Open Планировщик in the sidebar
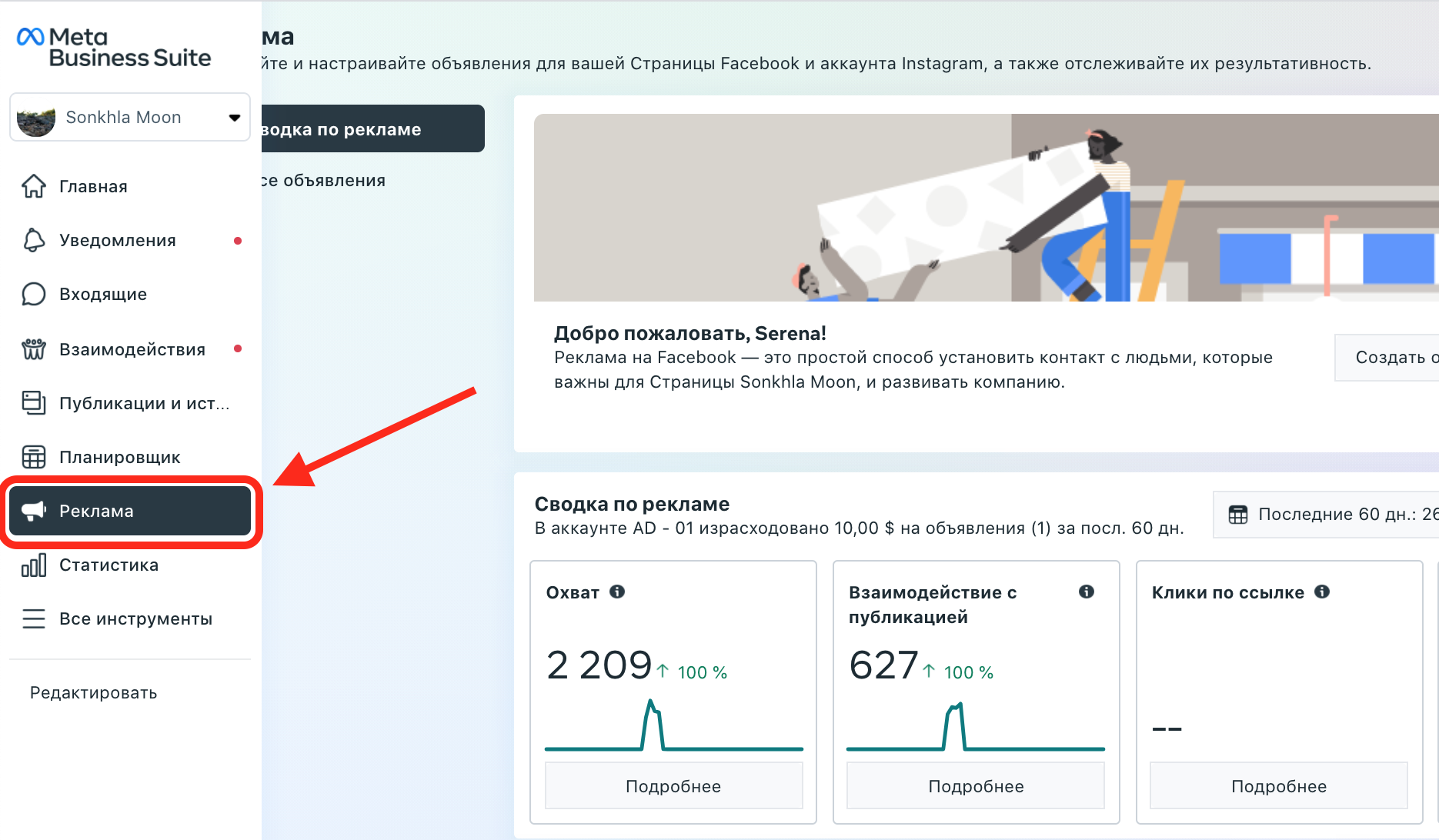The width and height of the screenshot is (1439, 840). point(130,457)
